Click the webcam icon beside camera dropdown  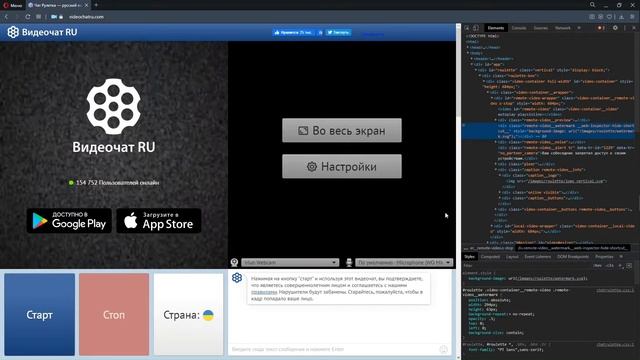pyautogui.click(x=234, y=262)
